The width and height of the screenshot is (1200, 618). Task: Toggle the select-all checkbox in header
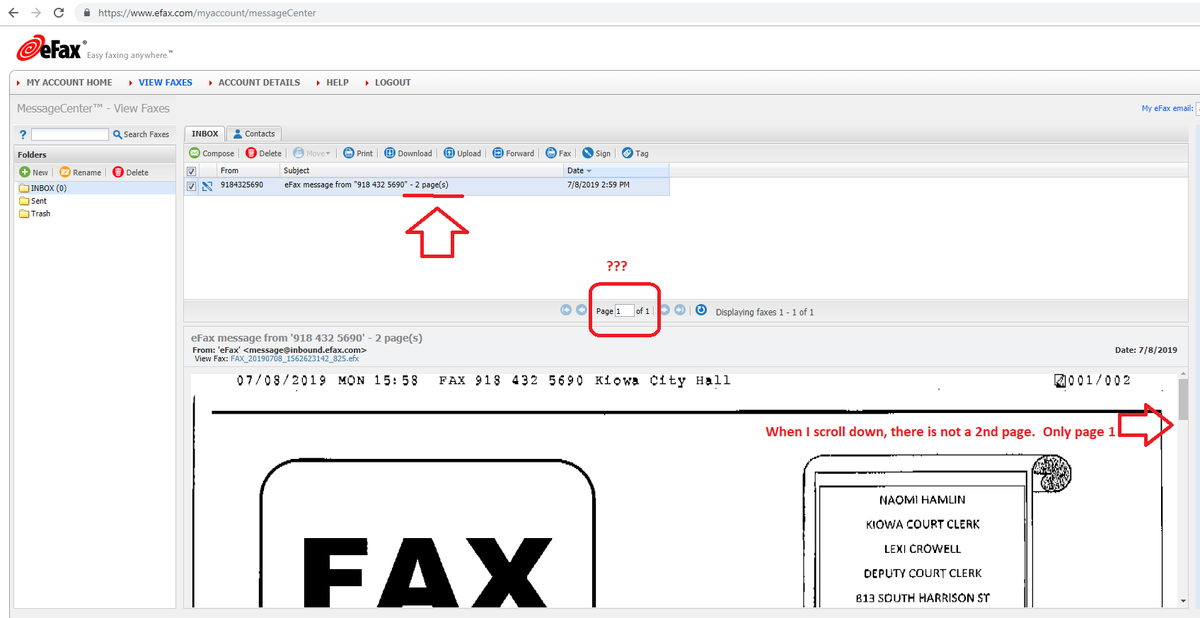192,171
